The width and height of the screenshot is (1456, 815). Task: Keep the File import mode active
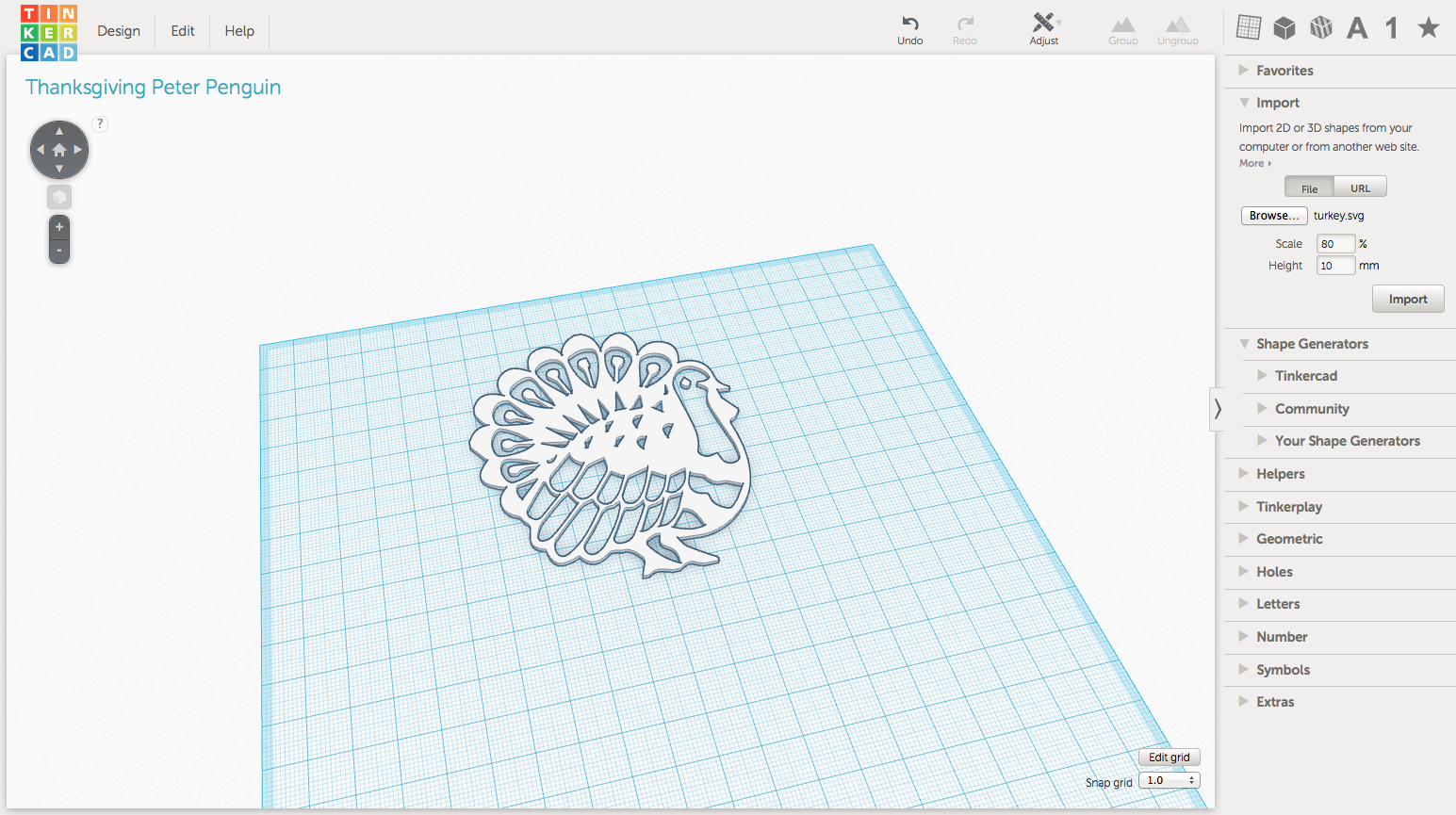pyautogui.click(x=1308, y=187)
